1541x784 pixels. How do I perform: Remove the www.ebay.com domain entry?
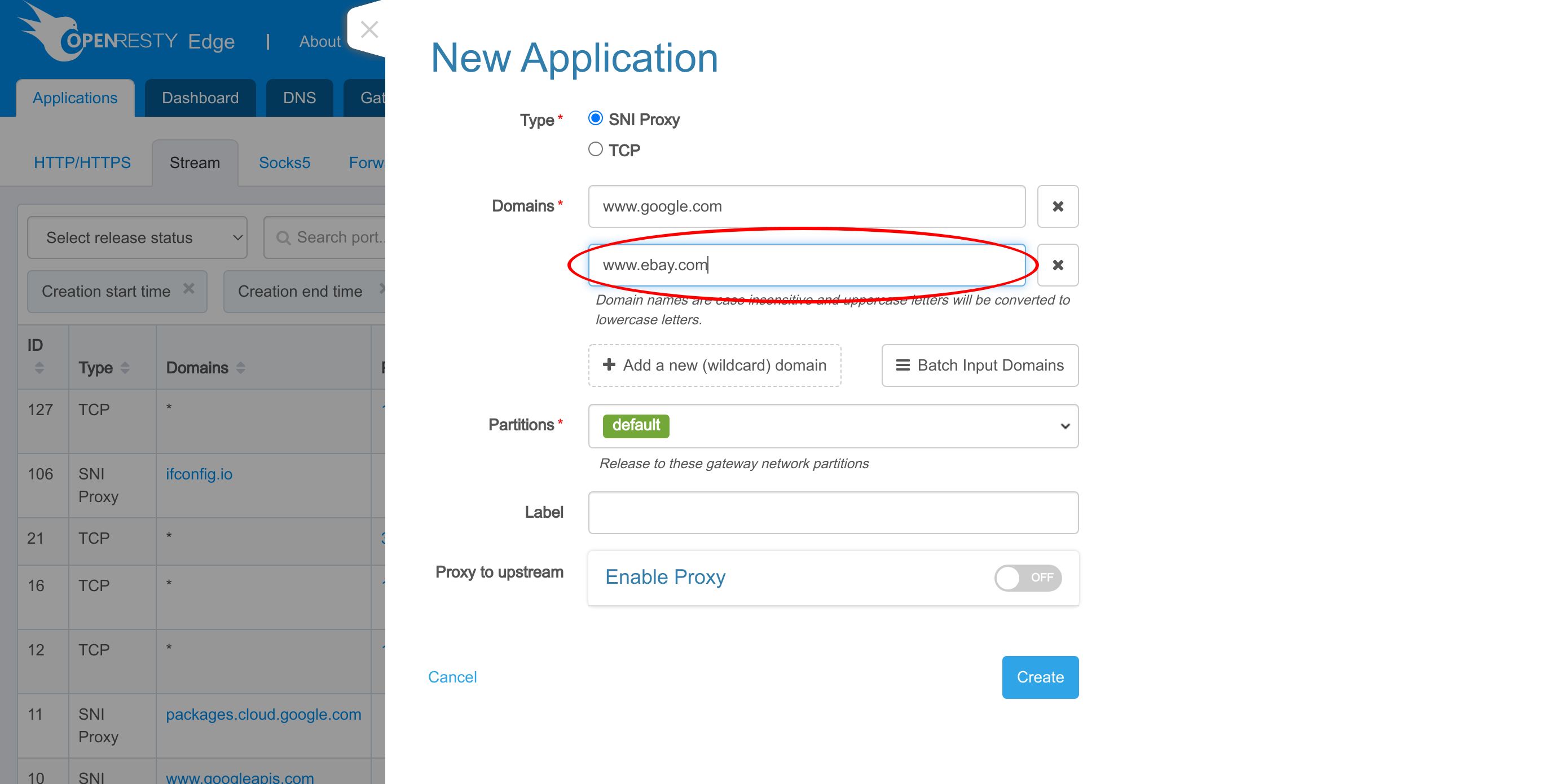point(1058,265)
